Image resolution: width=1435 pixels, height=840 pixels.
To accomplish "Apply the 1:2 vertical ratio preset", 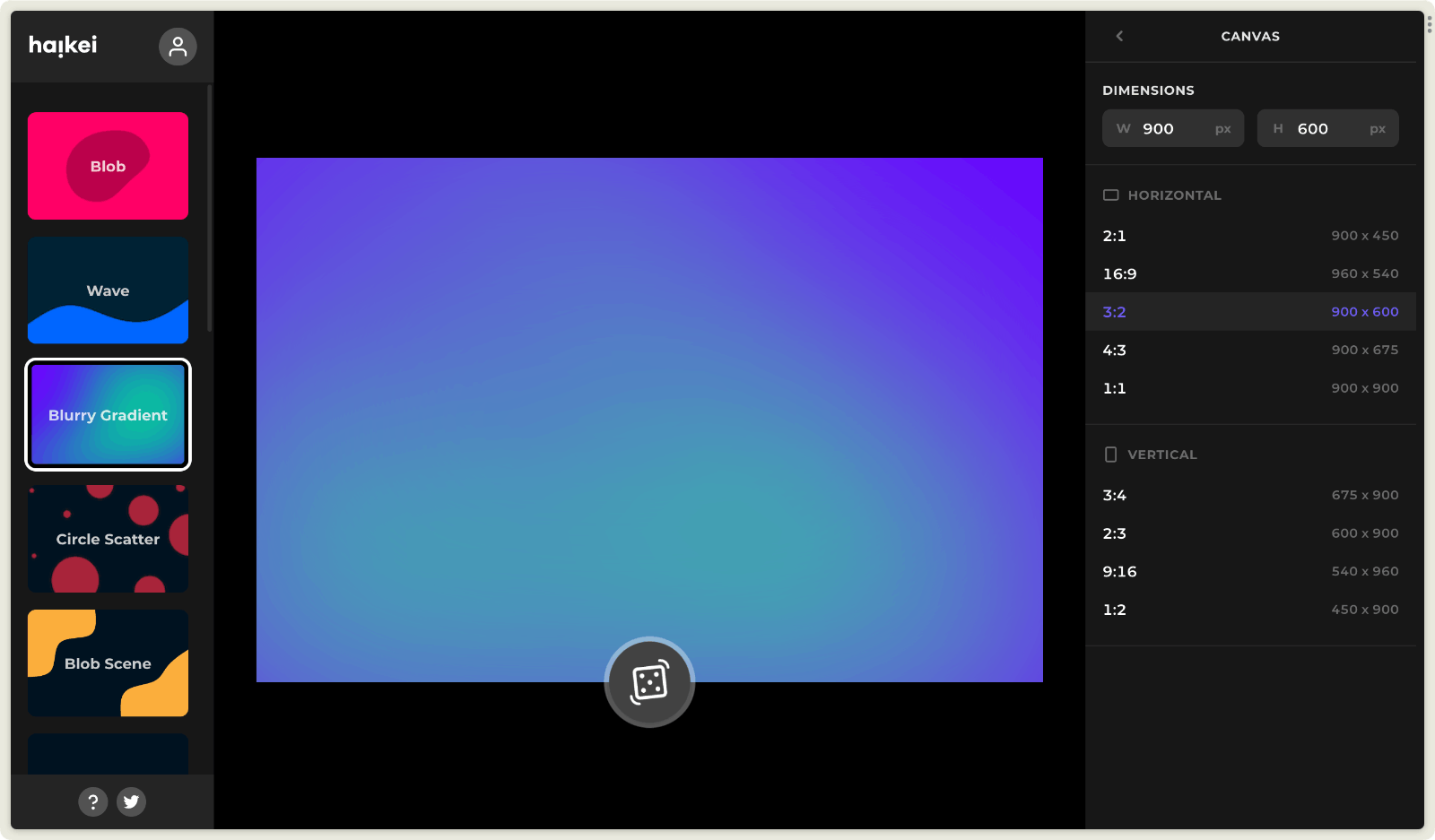I will (x=1250, y=610).
